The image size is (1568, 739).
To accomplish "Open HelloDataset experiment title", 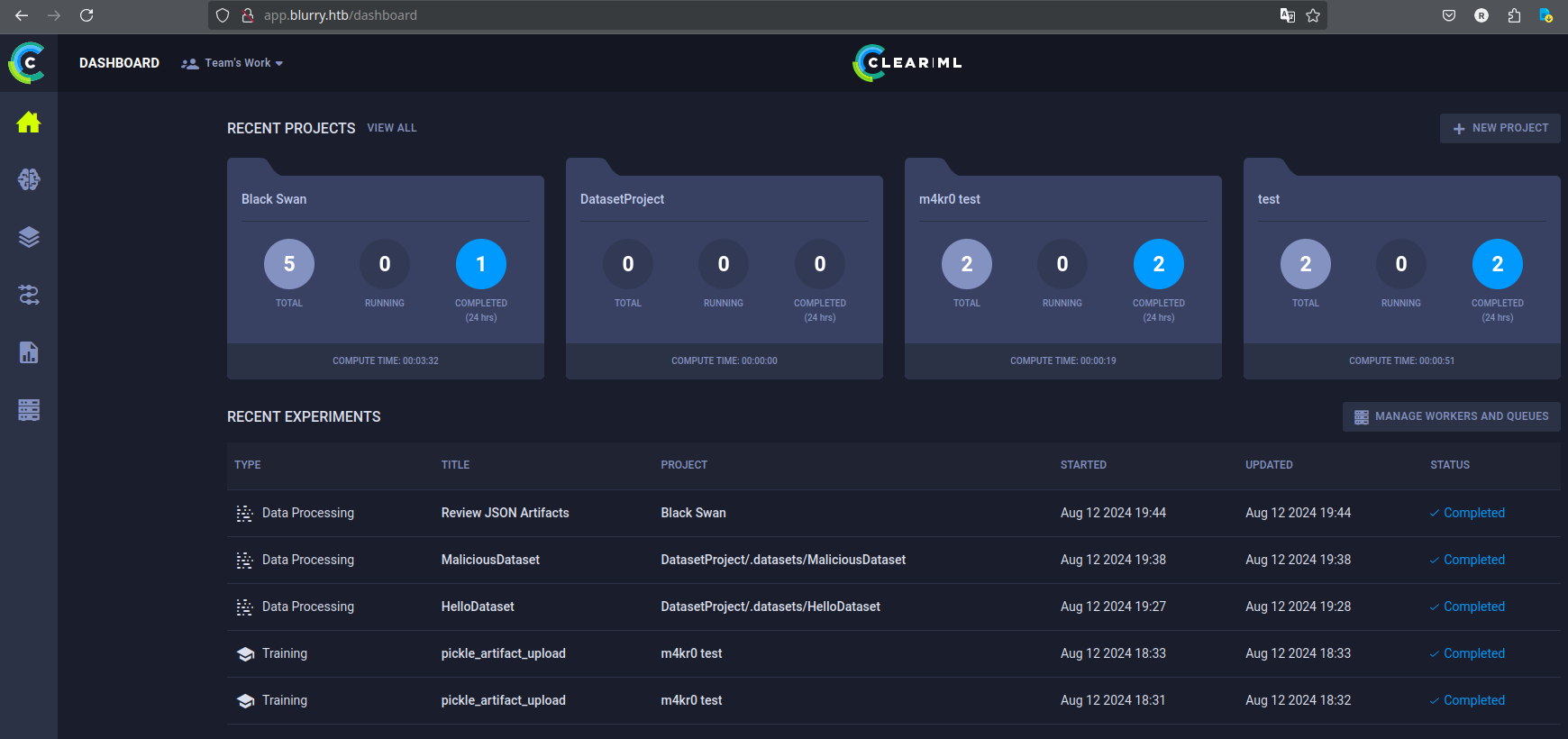I will tap(478, 607).
